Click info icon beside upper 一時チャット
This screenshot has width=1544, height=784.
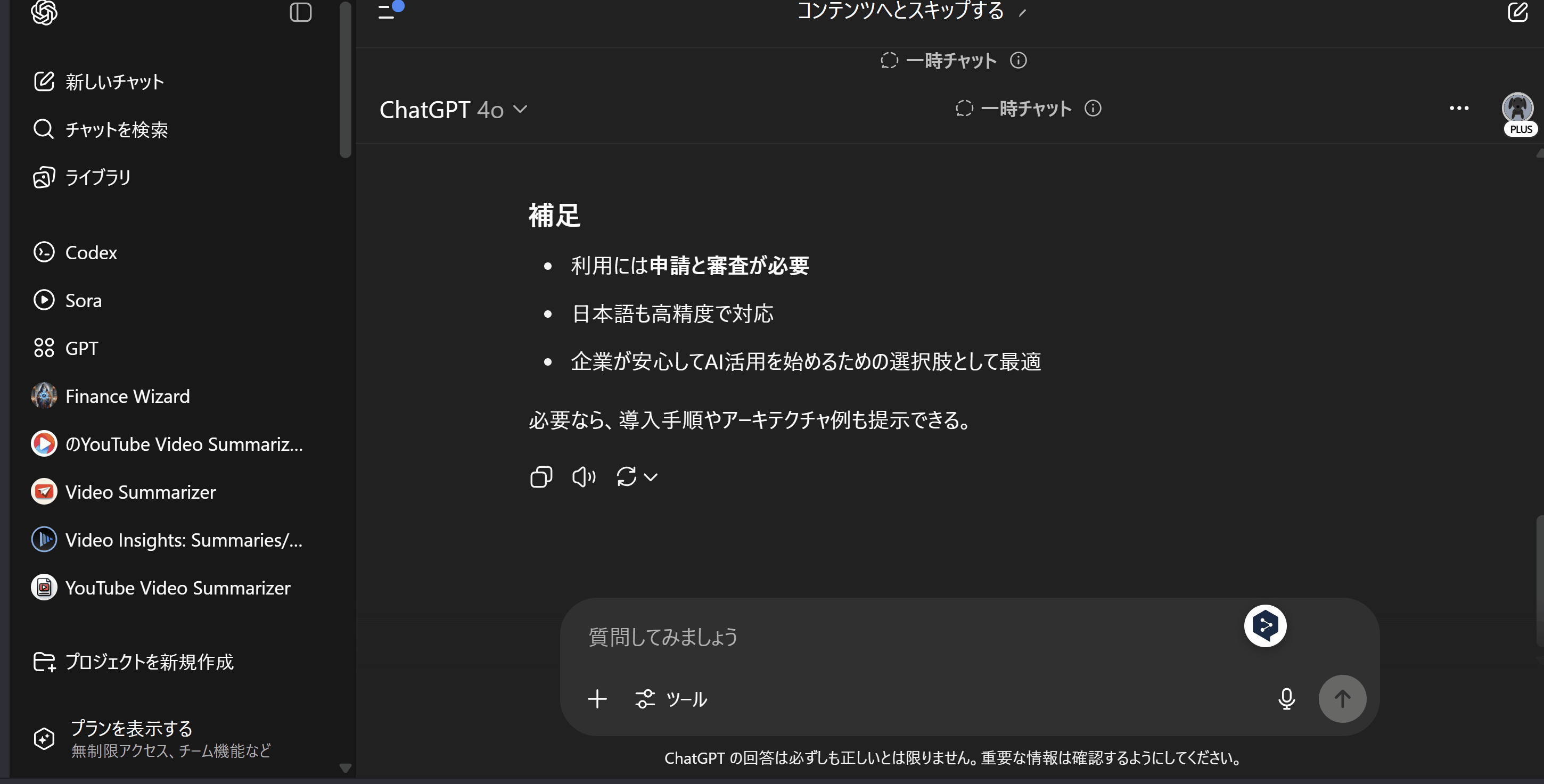[1019, 61]
